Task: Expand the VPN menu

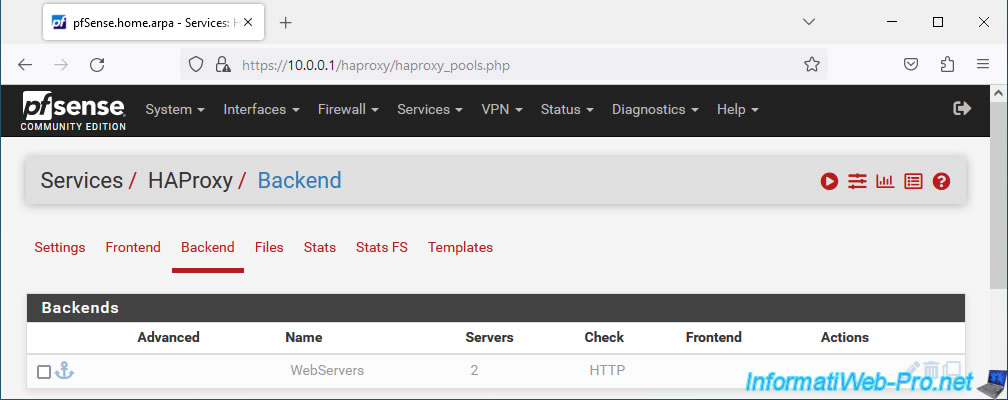Action: (502, 109)
